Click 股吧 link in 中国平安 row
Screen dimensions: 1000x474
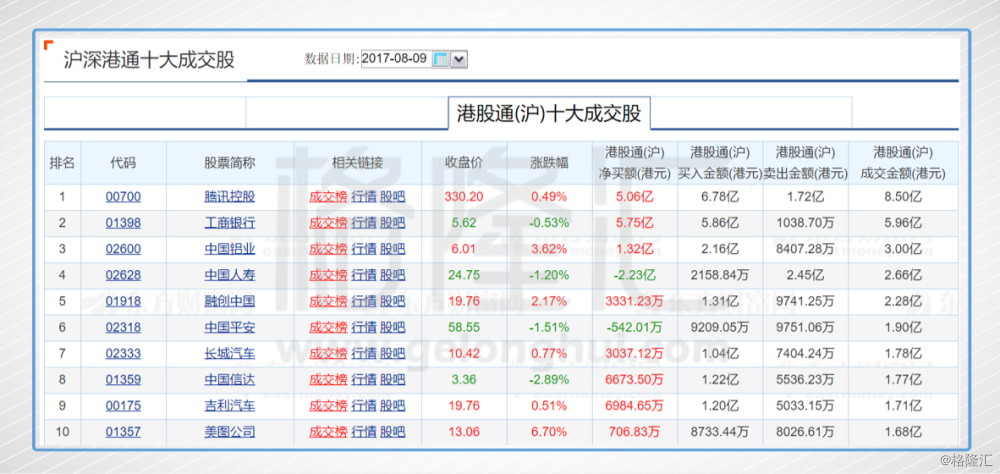click(x=392, y=328)
